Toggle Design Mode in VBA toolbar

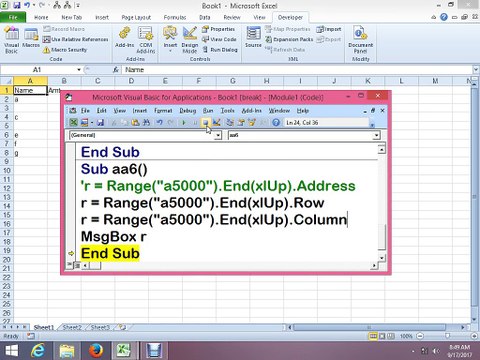point(217,123)
